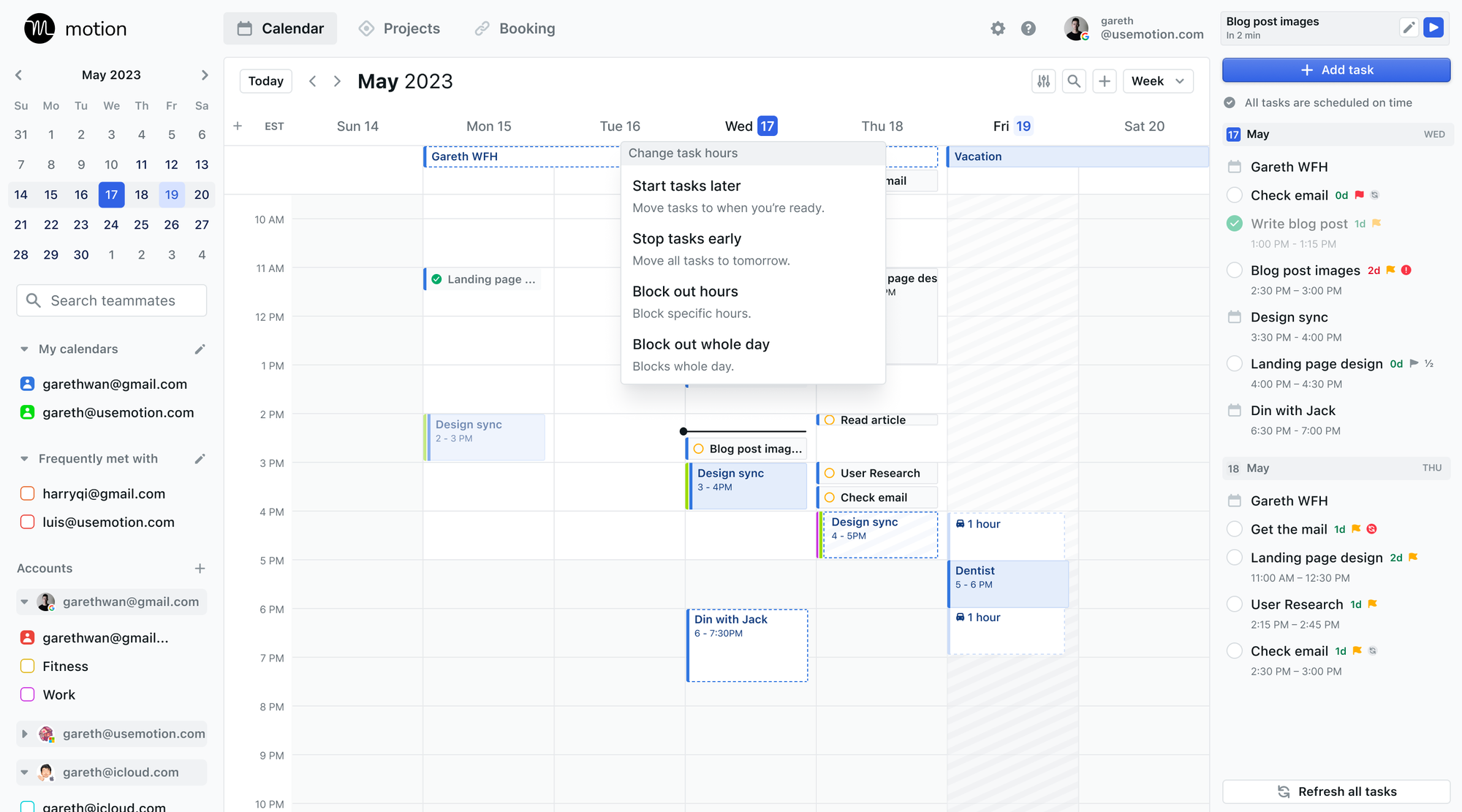The width and height of the screenshot is (1462, 812).
Task: Open the settings gear icon
Action: (x=998, y=29)
